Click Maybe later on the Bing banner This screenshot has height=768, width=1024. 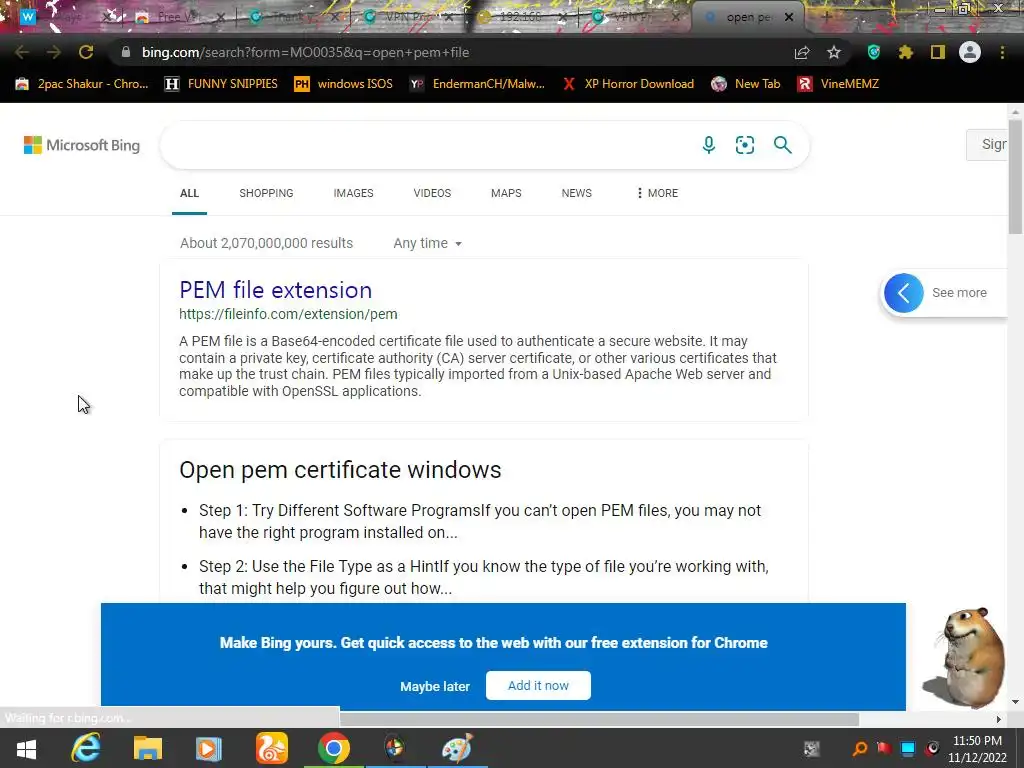point(435,686)
